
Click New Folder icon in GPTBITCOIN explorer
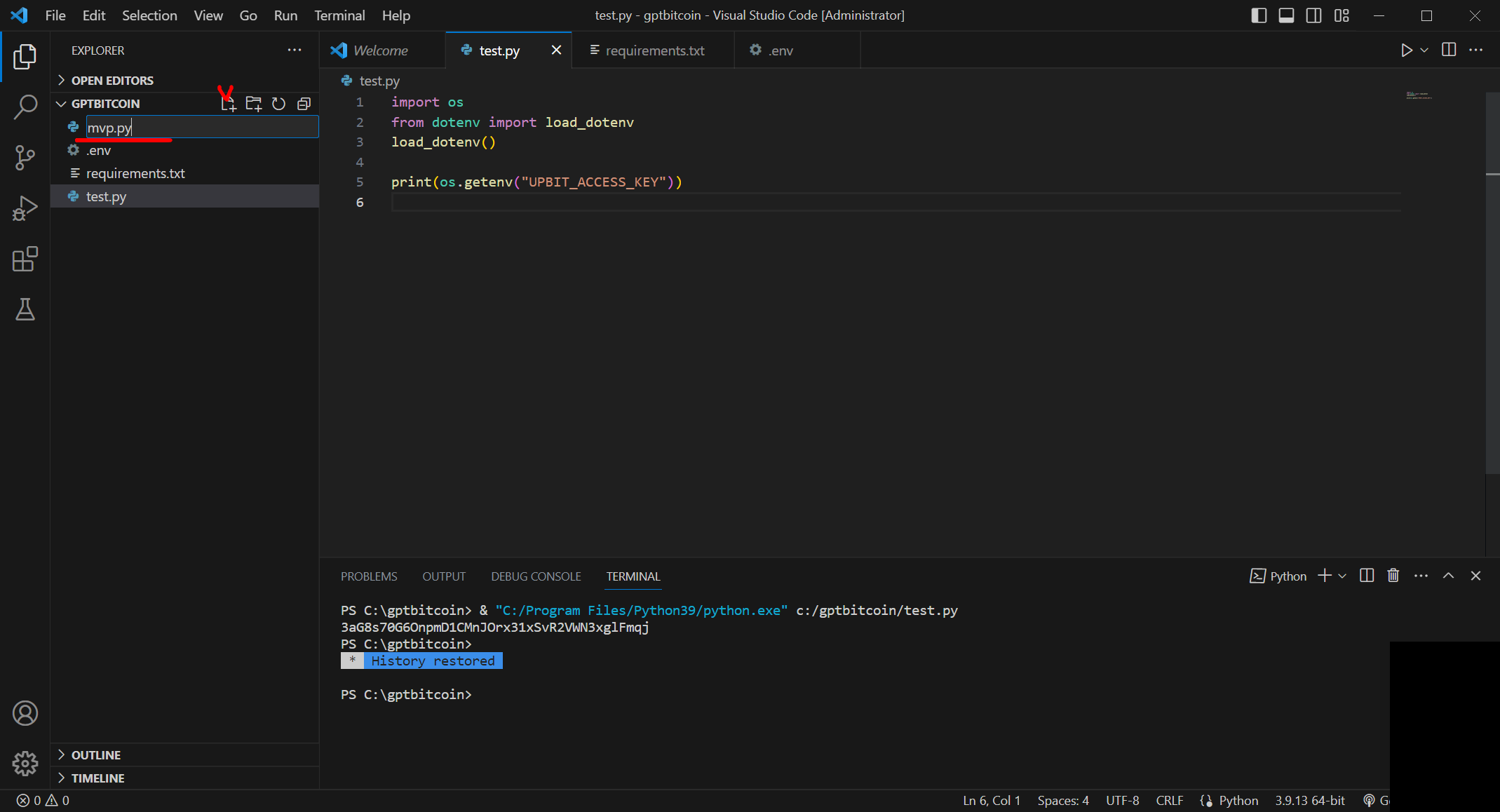(x=253, y=104)
